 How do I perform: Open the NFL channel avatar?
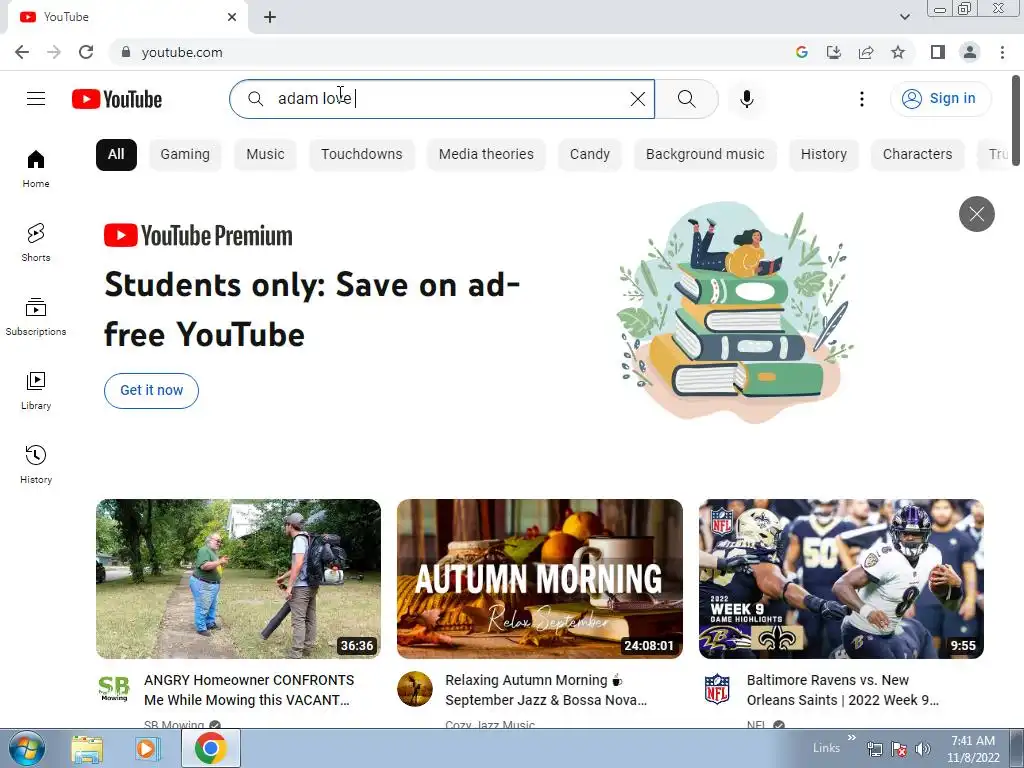click(716, 689)
